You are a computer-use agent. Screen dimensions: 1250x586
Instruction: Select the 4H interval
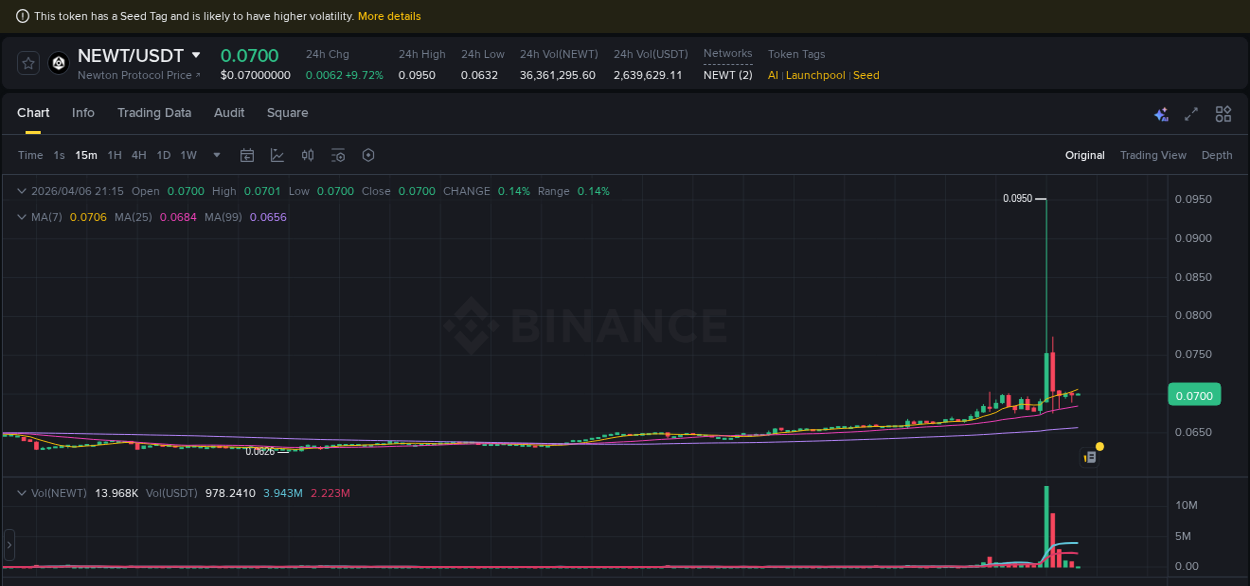point(139,155)
